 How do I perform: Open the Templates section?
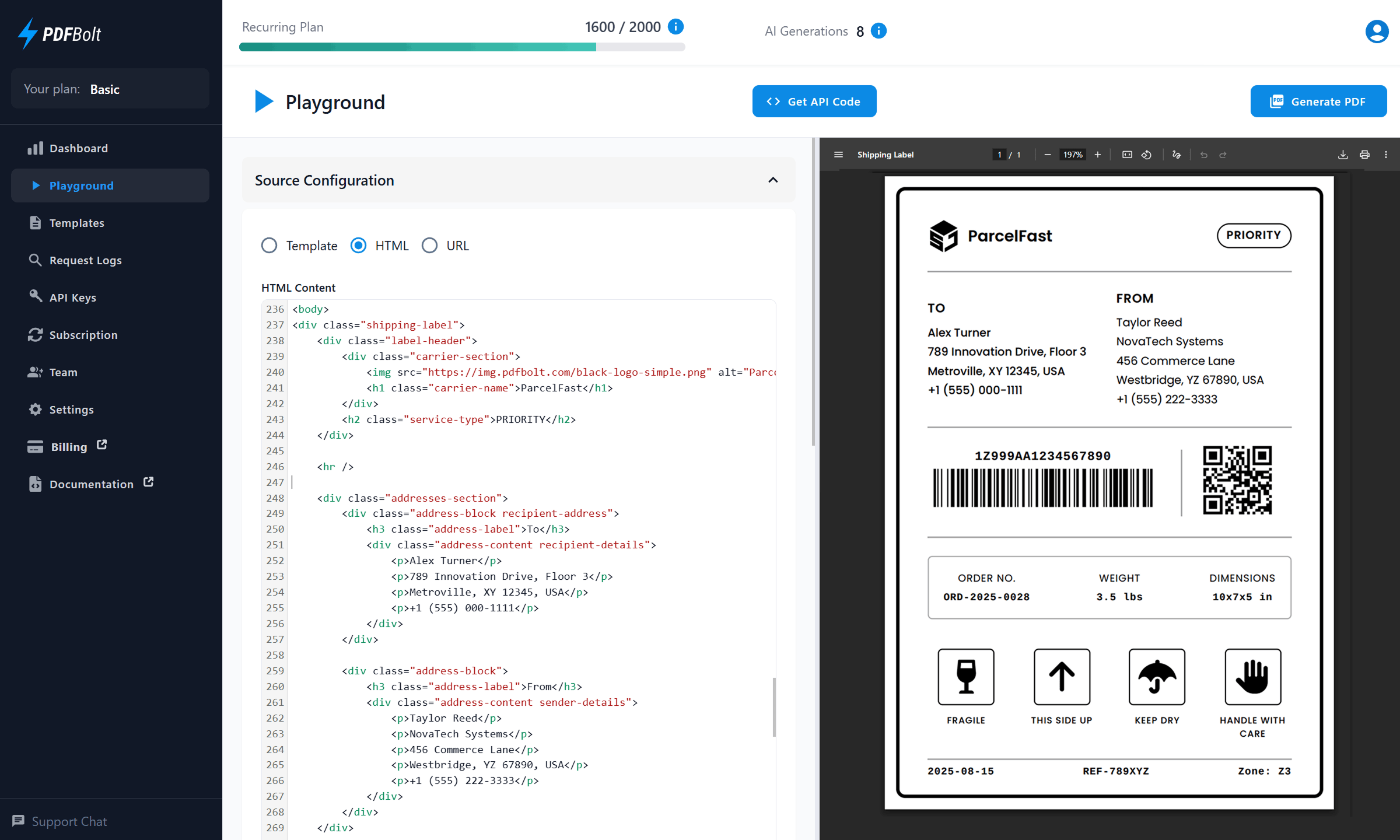(76, 223)
